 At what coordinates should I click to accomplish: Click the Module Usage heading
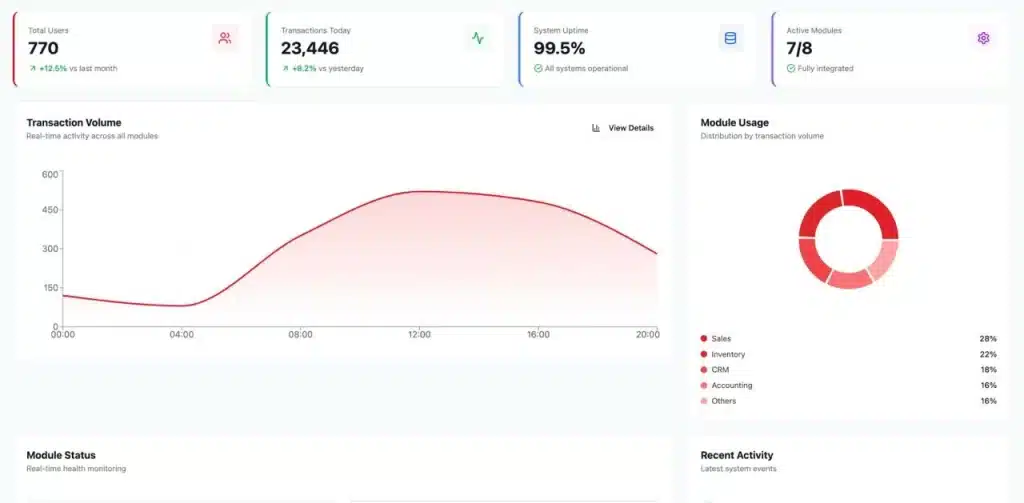[x=735, y=122]
